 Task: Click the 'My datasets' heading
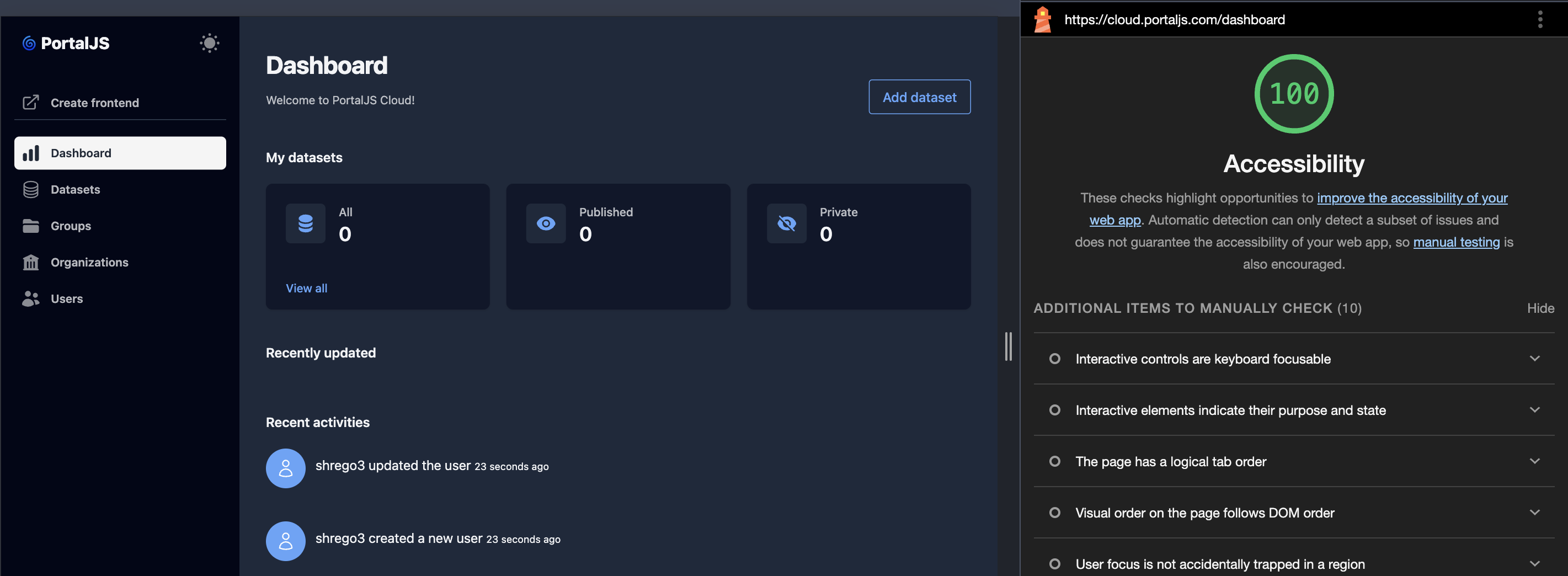point(305,158)
